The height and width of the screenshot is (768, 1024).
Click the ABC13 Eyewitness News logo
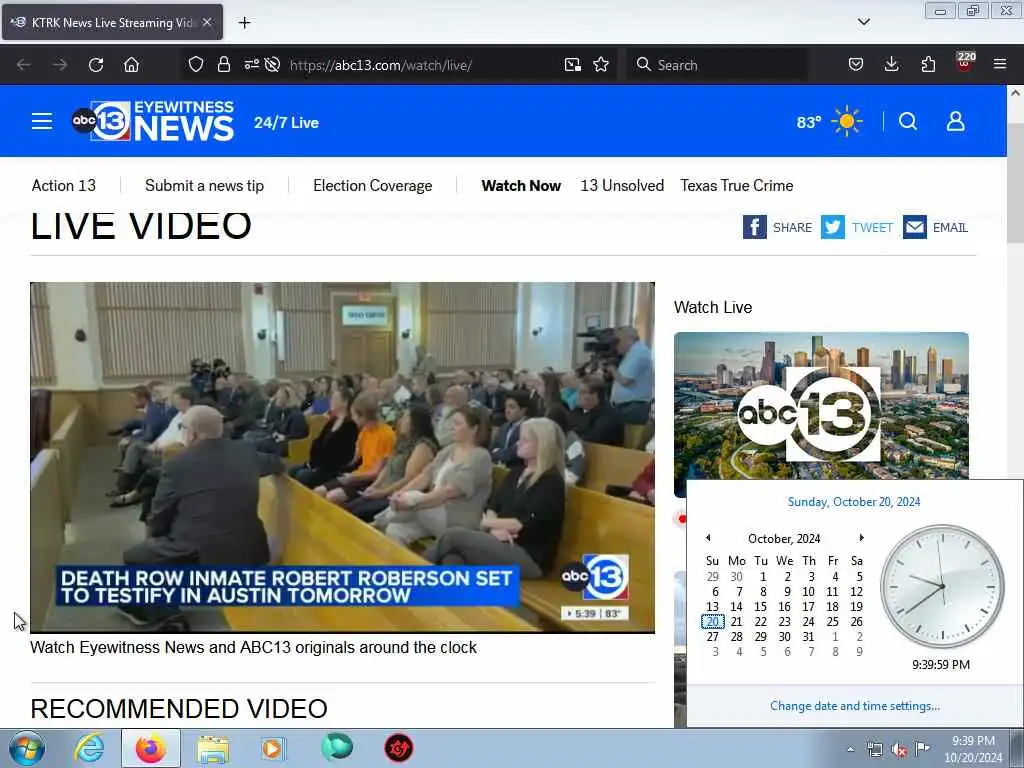tap(153, 121)
